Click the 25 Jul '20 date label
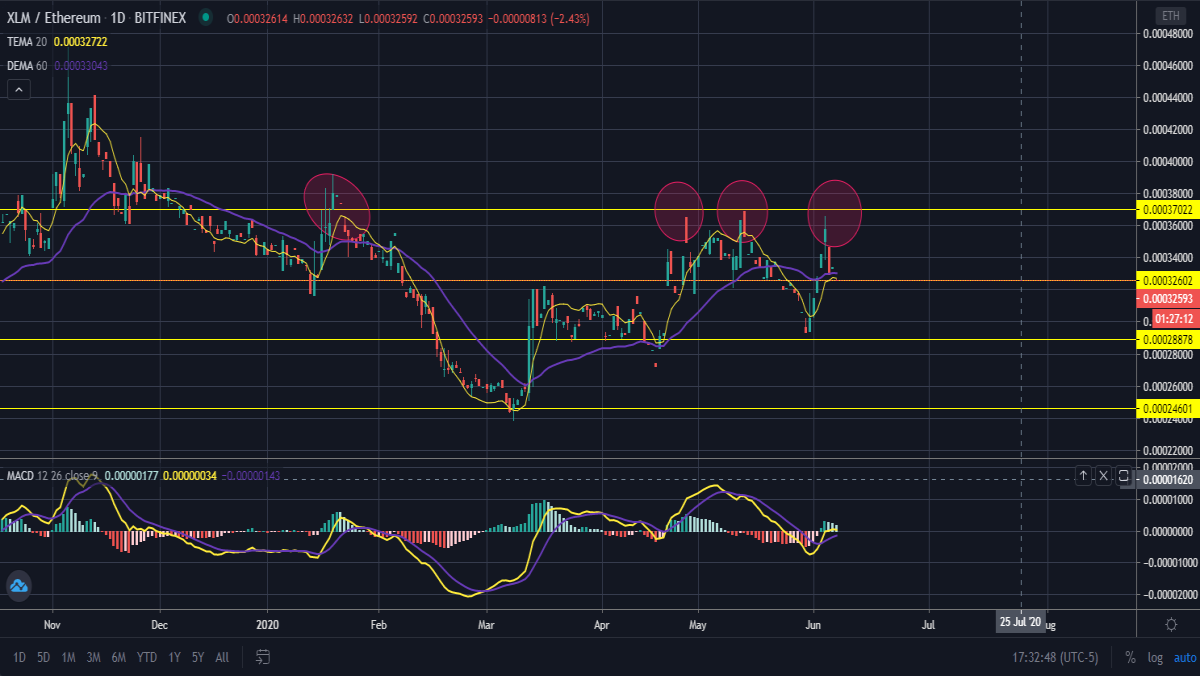Image resolution: width=1200 pixels, height=676 pixels. [x=1020, y=622]
